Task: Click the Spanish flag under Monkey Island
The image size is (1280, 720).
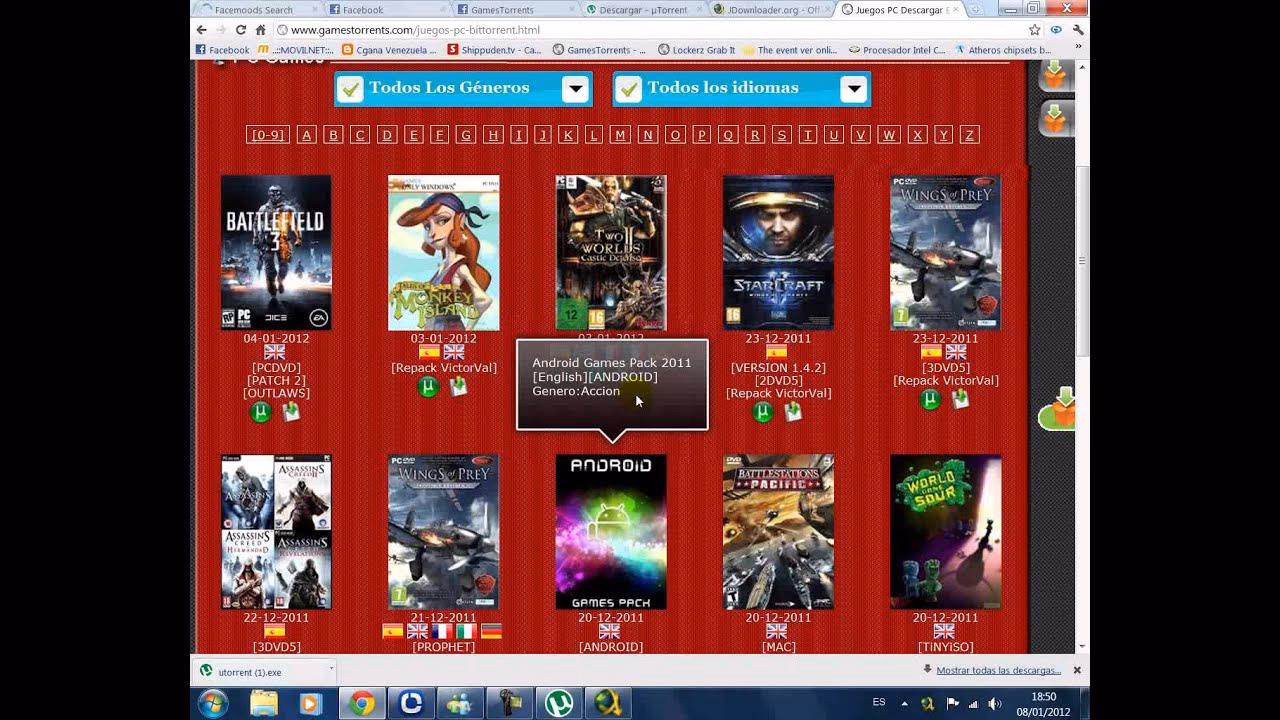Action: tap(430, 352)
